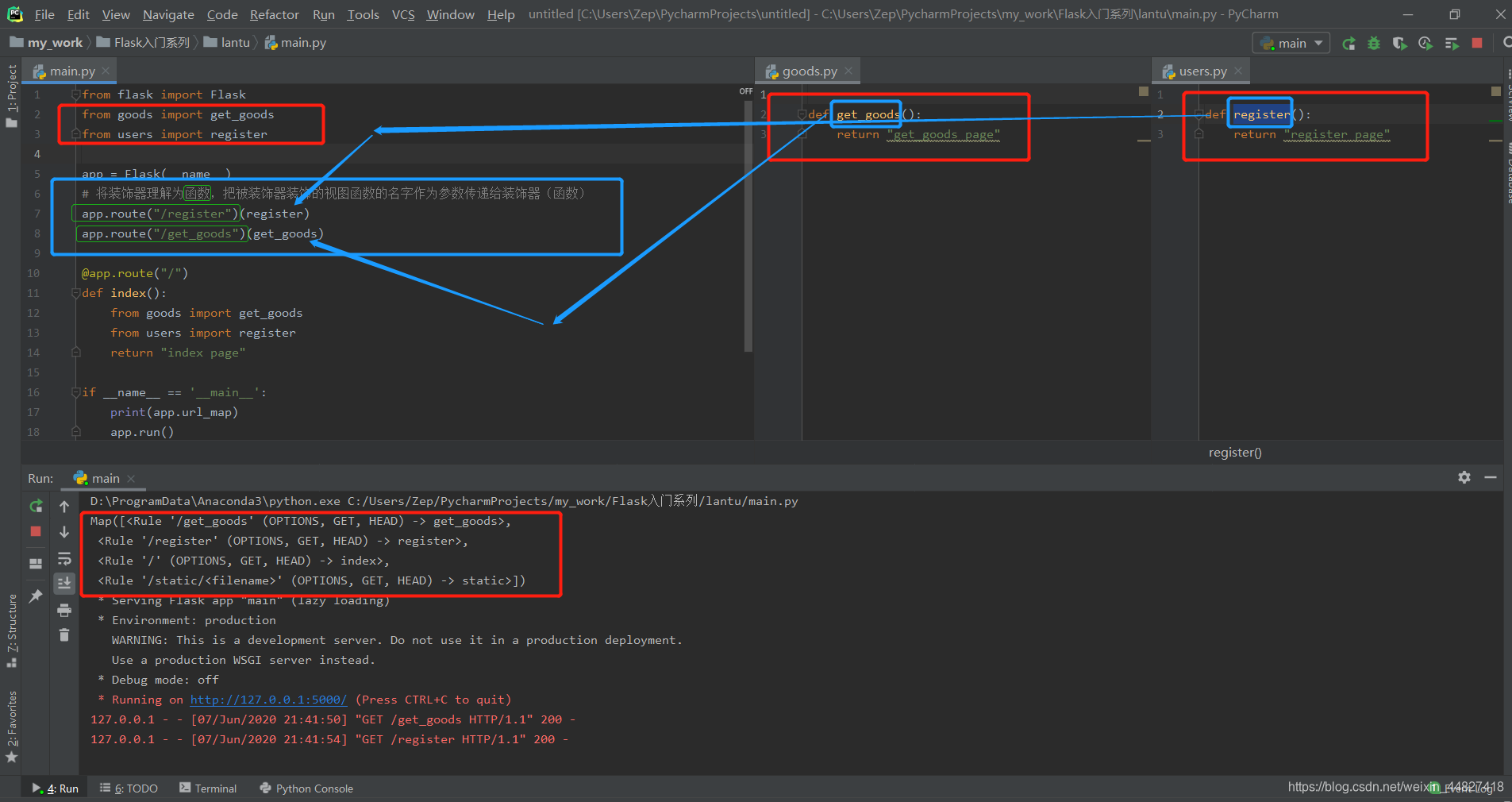This screenshot has height=802, width=1512.
Task: Open the Code menu
Action: 222,14
